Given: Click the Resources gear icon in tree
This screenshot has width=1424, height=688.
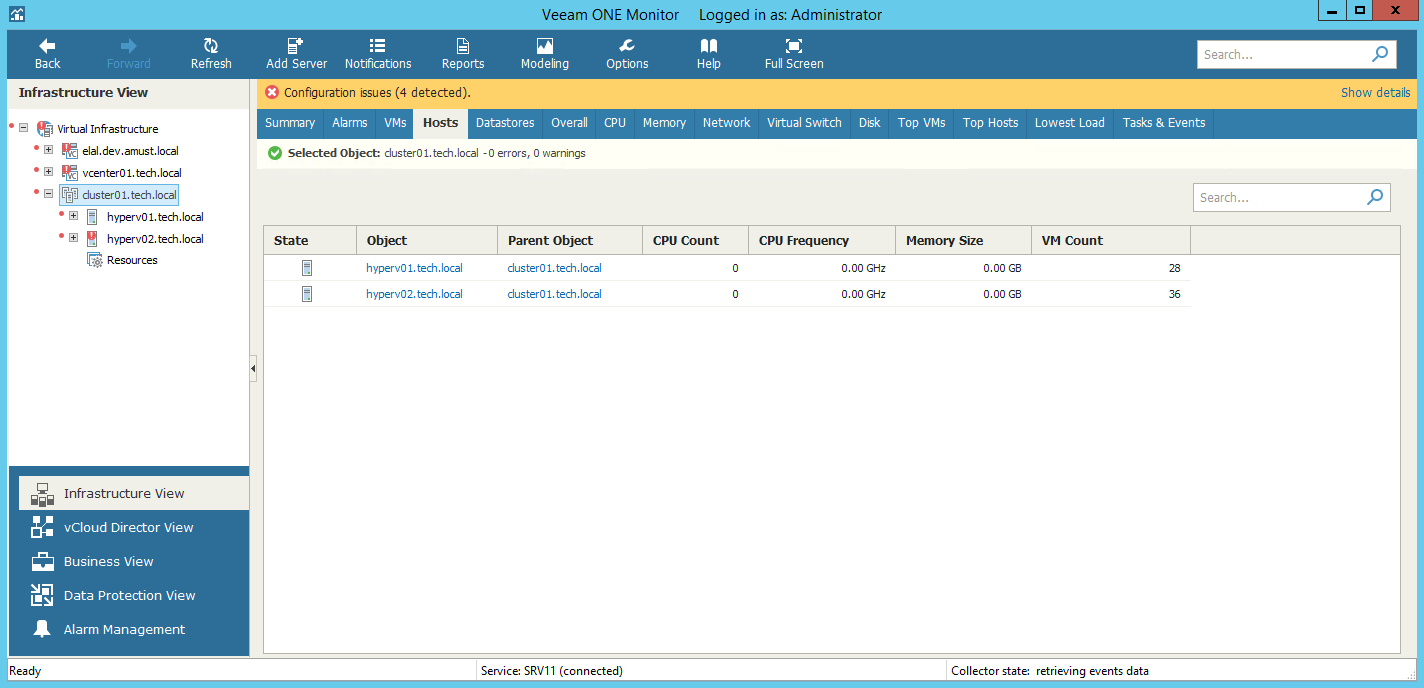Looking at the screenshot, I should [95, 260].
